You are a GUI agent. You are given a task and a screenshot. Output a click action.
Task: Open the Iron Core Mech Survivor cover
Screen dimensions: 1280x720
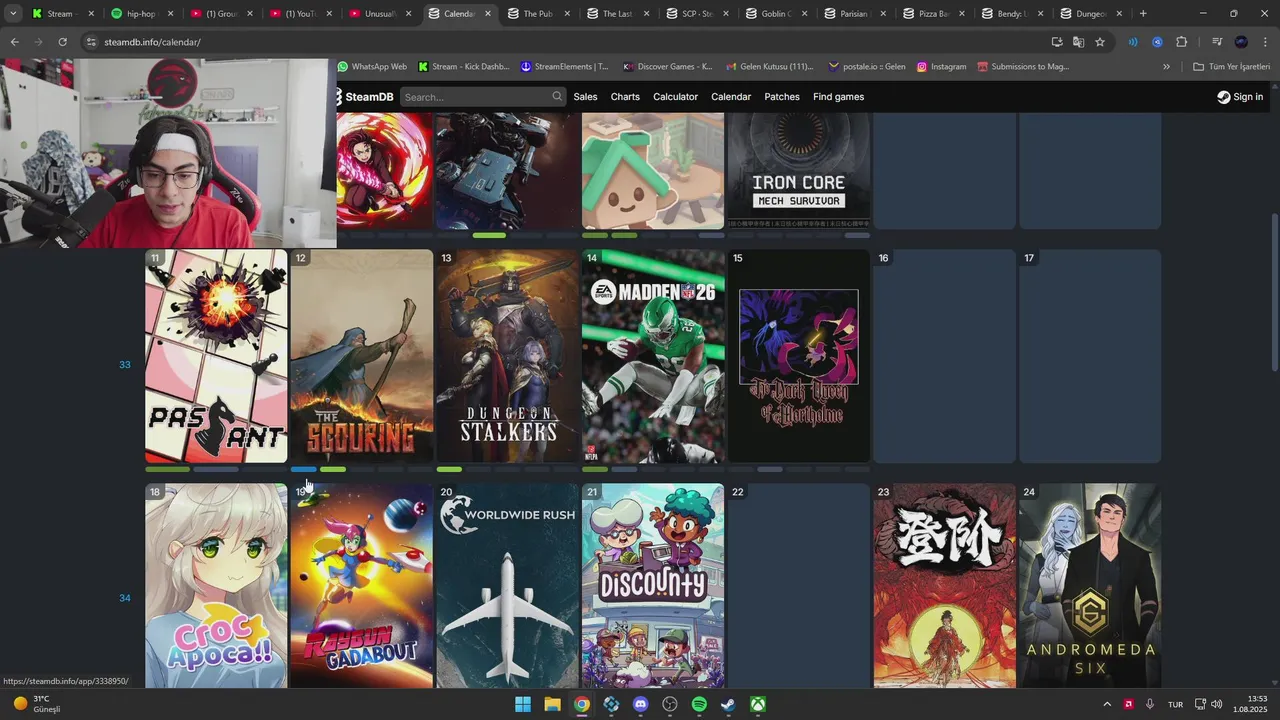[799, 171]
